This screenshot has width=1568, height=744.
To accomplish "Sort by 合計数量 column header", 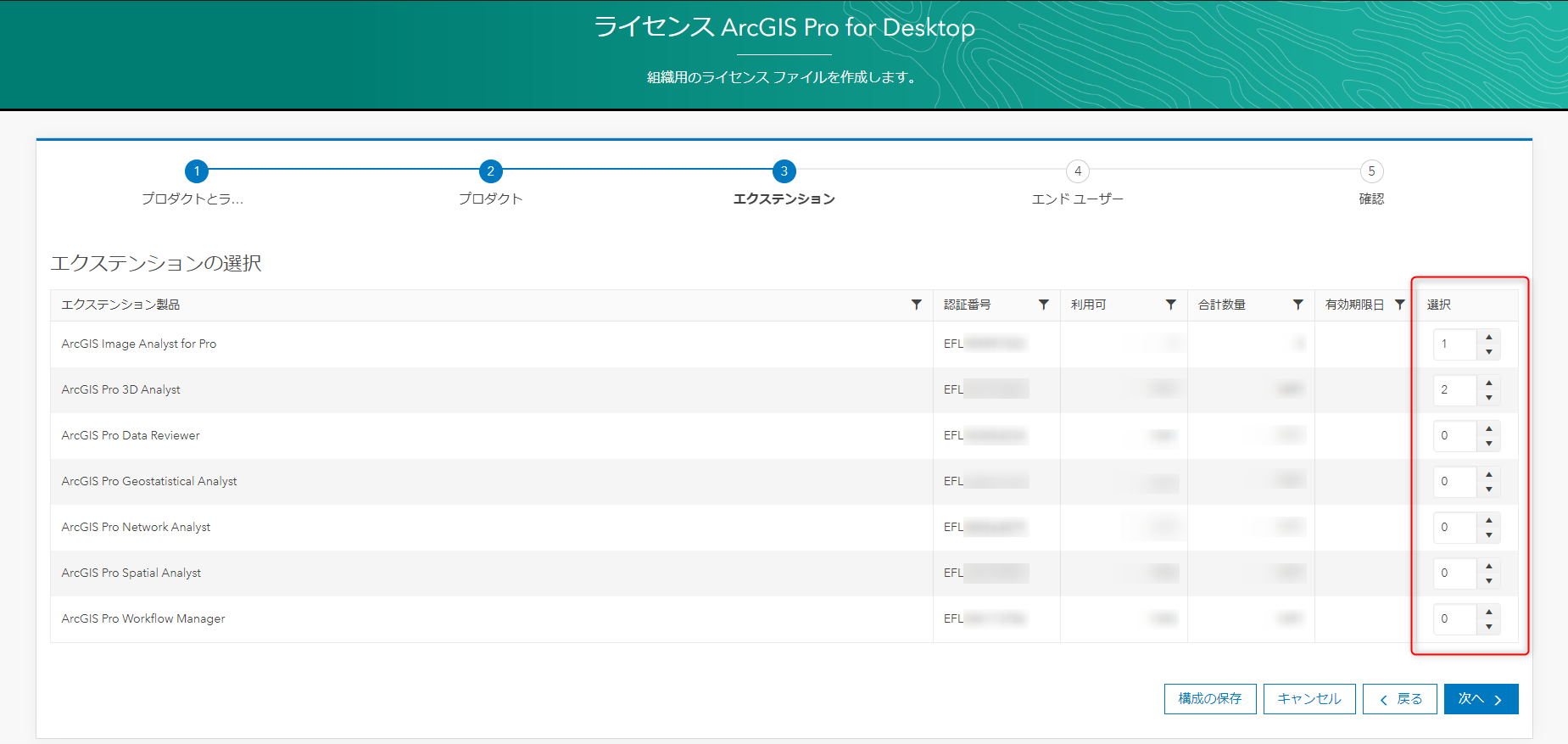I will click(1222, 305).
